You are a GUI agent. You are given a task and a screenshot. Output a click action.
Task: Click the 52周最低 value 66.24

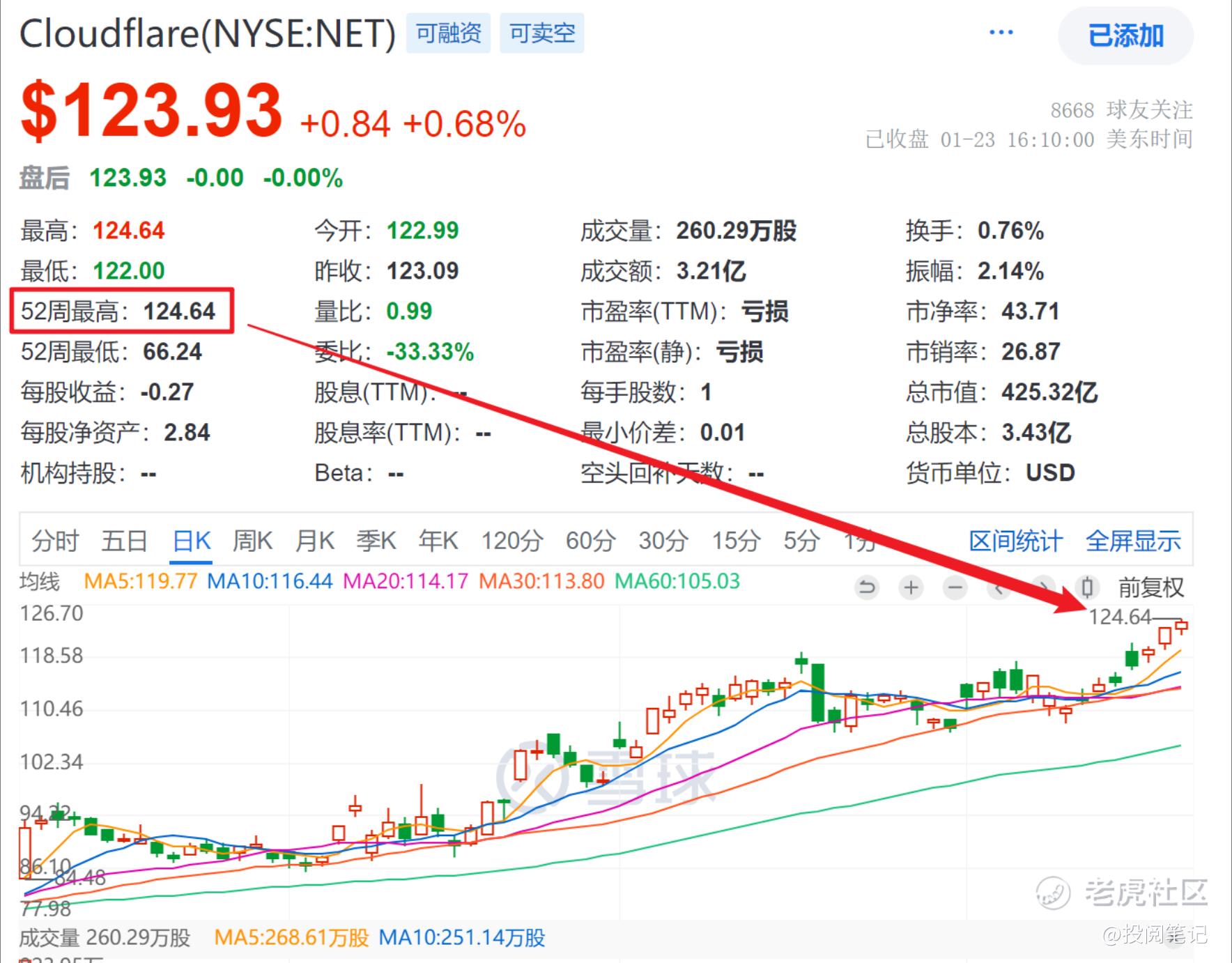(173, 352)
